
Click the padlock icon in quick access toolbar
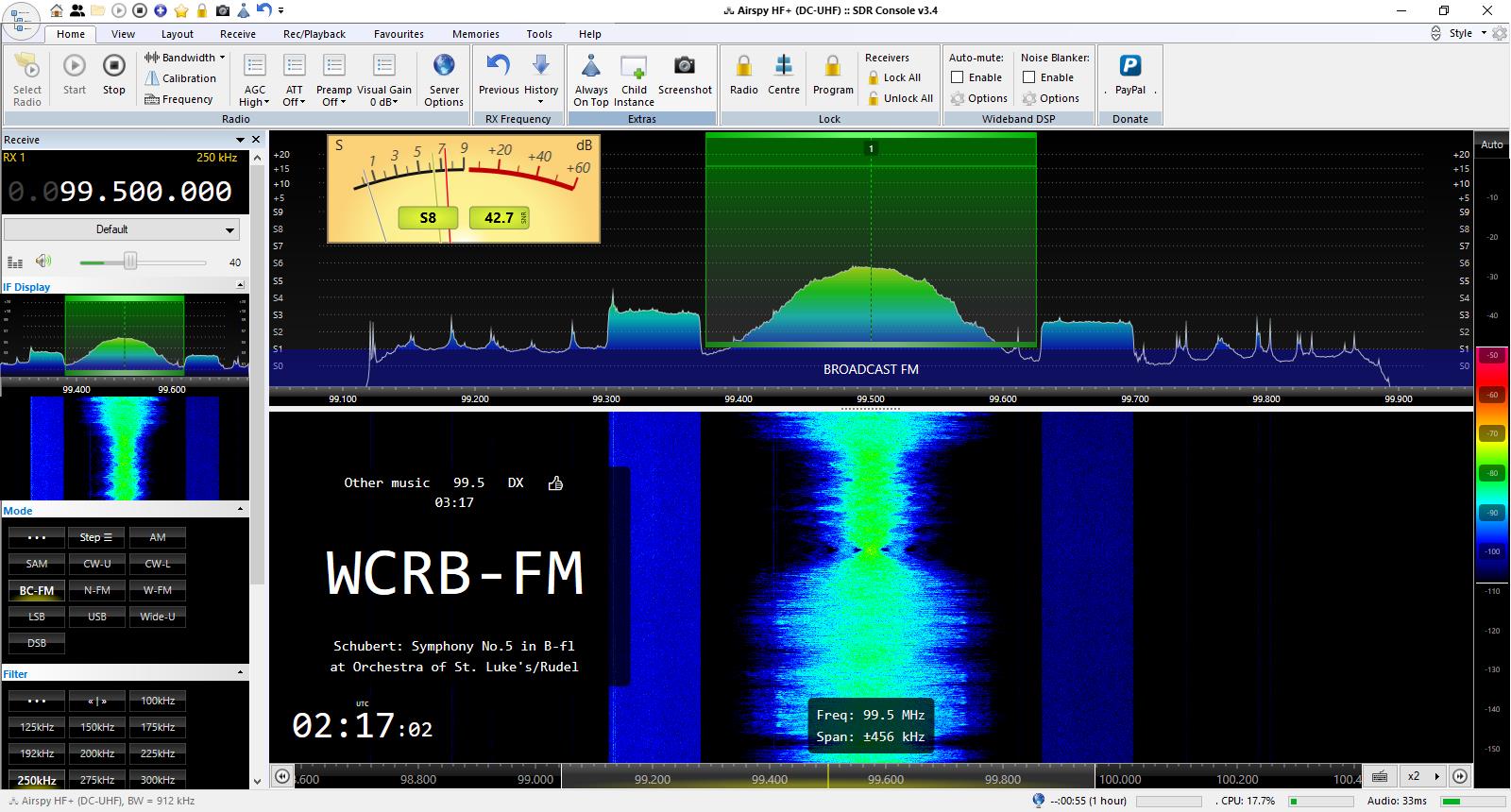(x=202, y=10)
